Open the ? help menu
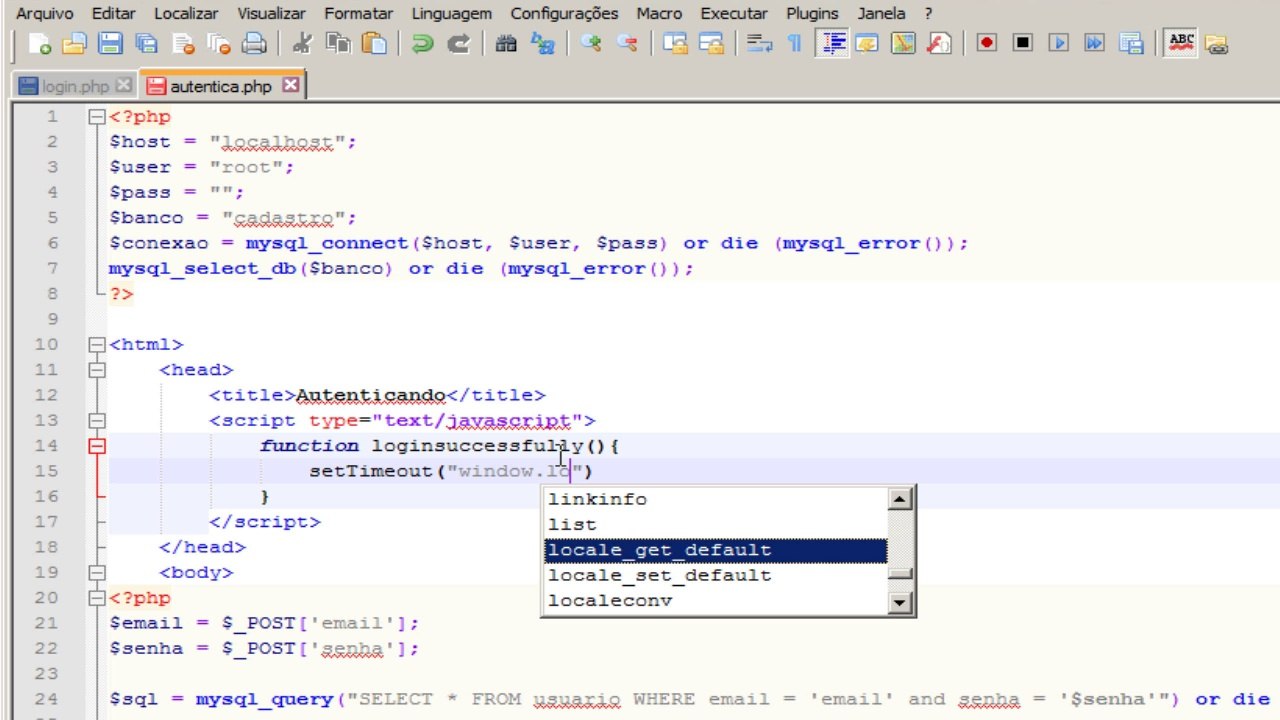 click(928, 14)
